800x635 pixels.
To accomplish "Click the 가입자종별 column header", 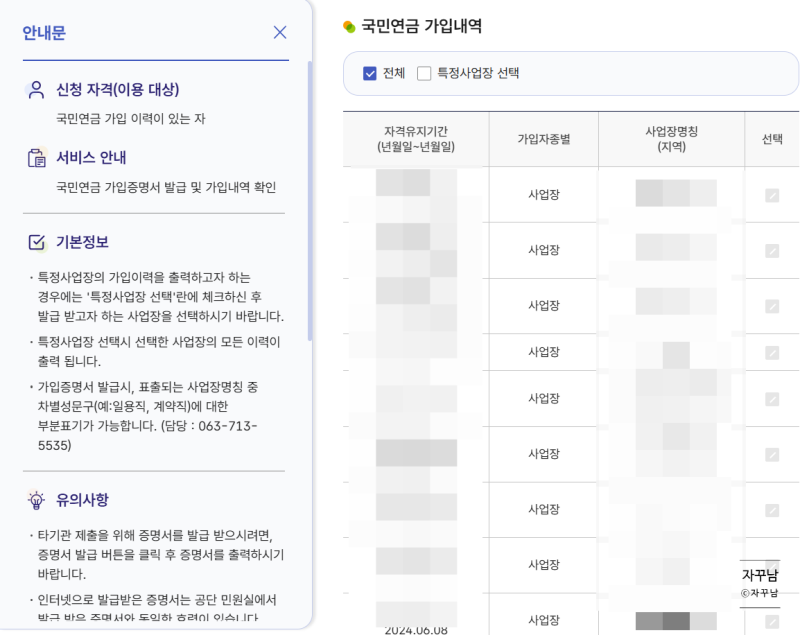I will coord(544,139).
